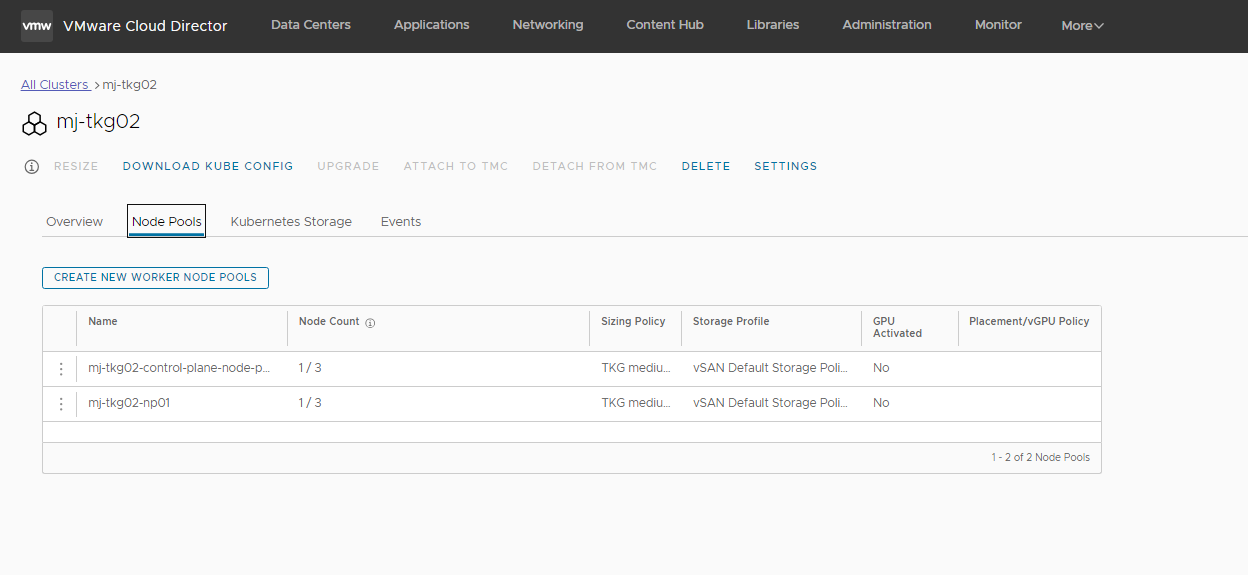Go to Content Hub
Viewport: 1248px width, 575px height.
point(665,25)
